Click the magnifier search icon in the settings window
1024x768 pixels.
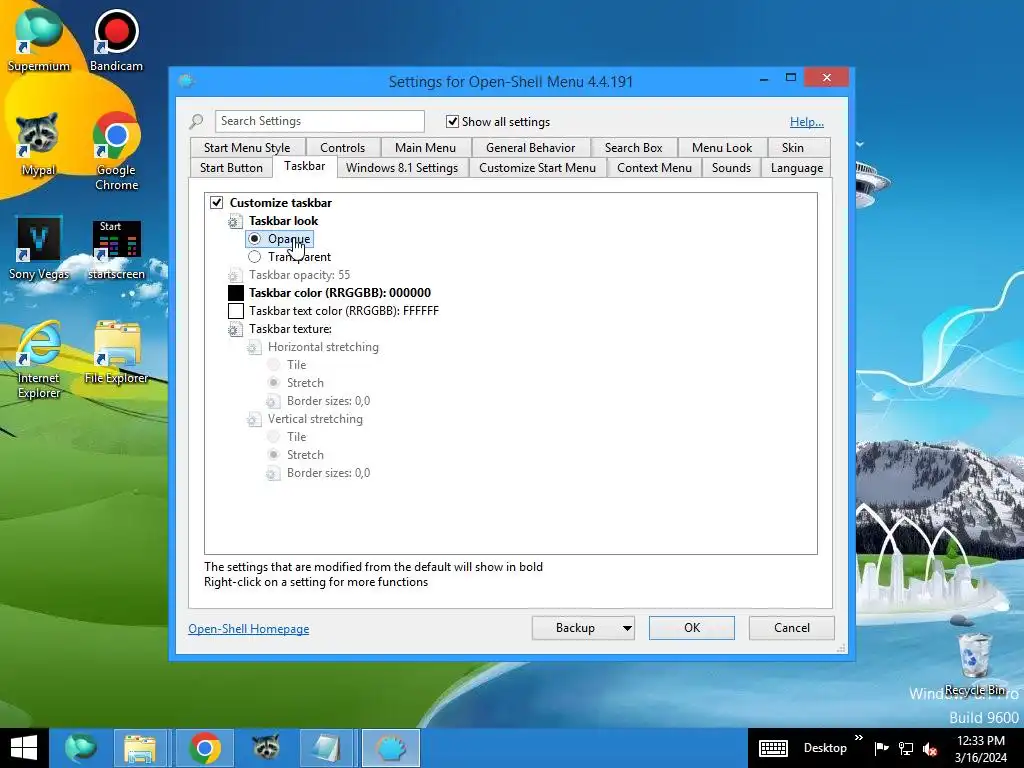click(x=196, y=121)
